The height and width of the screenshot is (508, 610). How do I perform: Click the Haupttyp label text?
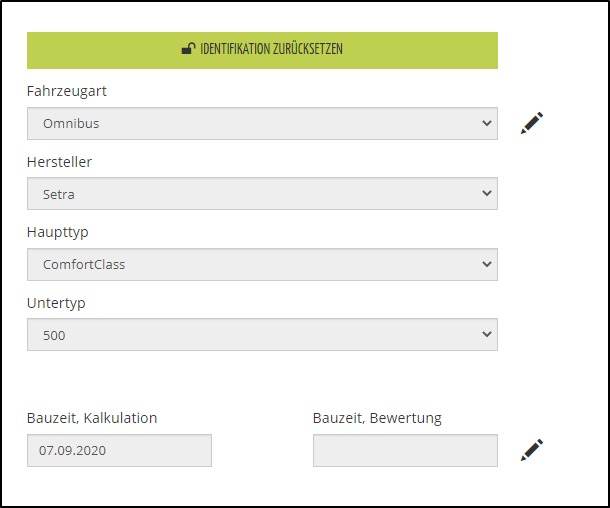click(59, 232)
